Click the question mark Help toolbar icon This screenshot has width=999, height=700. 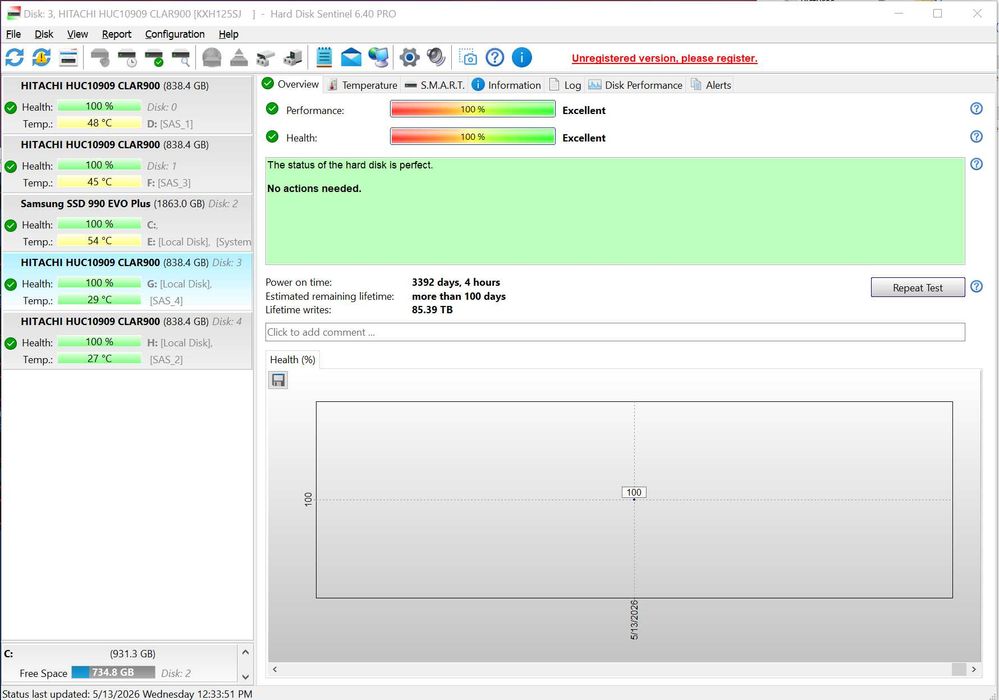pos(495,57)
